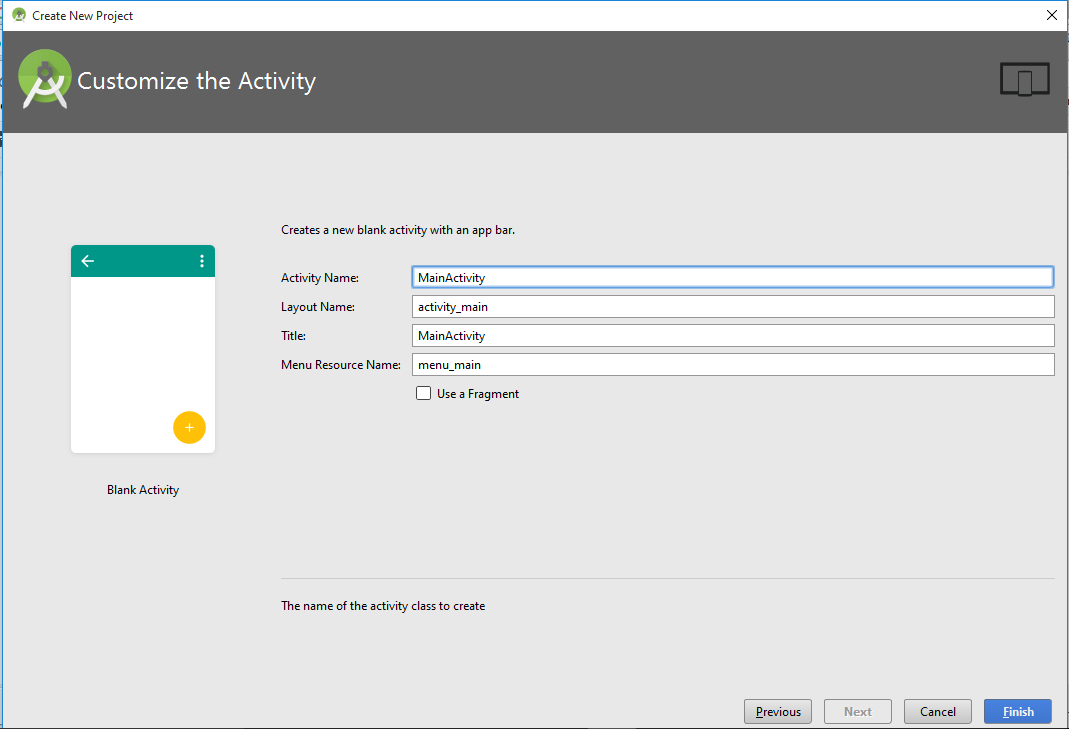The width and height of the screenshot is (1069, 729).
Task: Click the Activity Name label
Action: 320,278
